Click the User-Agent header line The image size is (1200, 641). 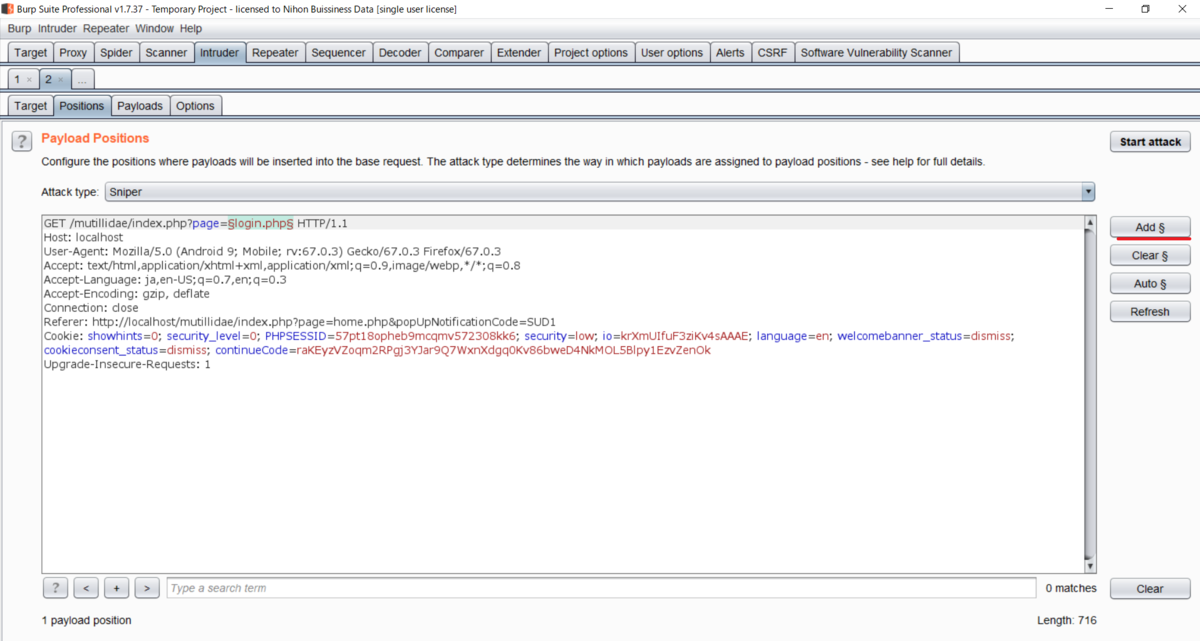tap(272, 251)
